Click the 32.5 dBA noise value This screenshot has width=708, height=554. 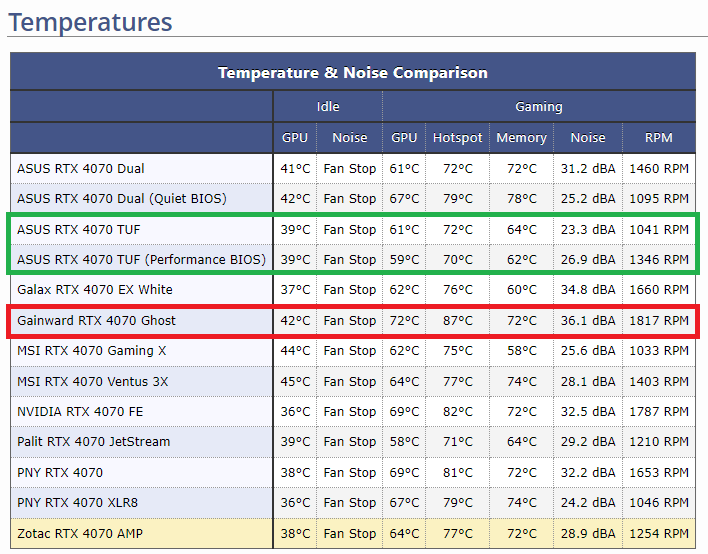[x=588, y=412]
